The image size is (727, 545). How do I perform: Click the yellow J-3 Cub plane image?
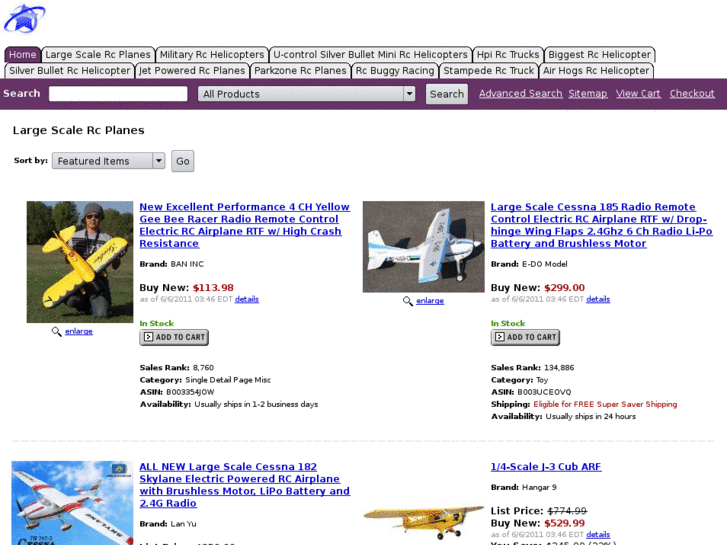(423, 520)
